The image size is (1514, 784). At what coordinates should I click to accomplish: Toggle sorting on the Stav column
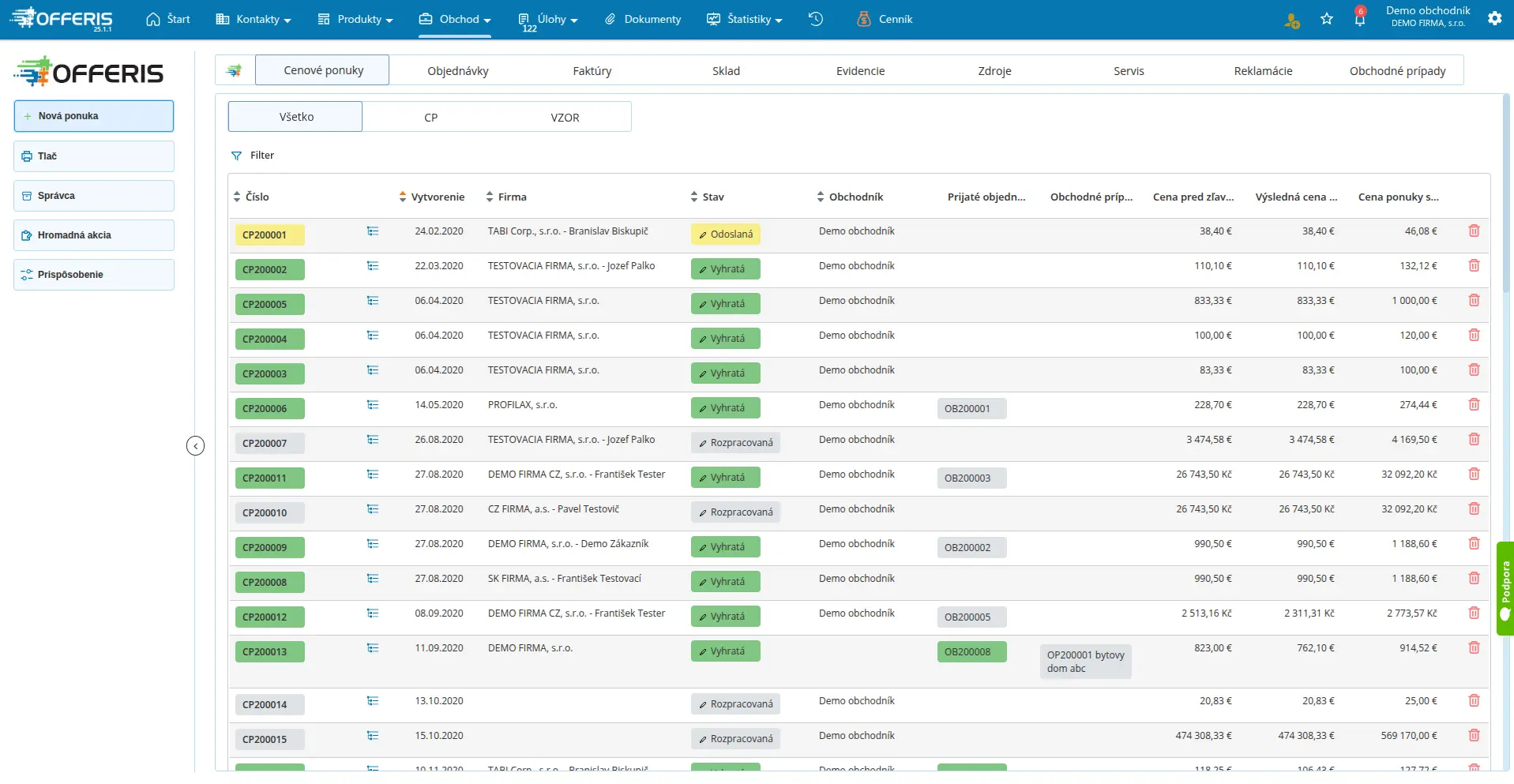click(x=708, y=197)
